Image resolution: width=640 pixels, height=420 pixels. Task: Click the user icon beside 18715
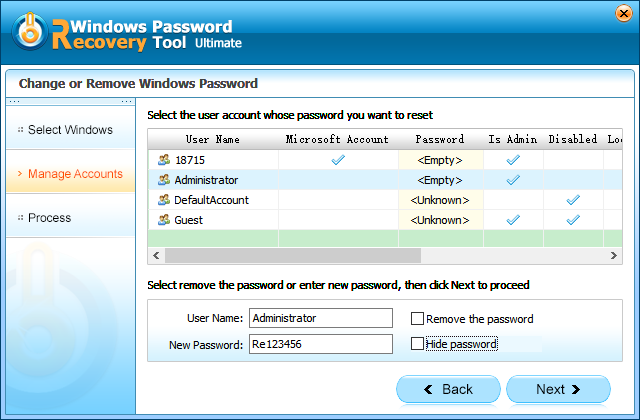coord(164,160)
